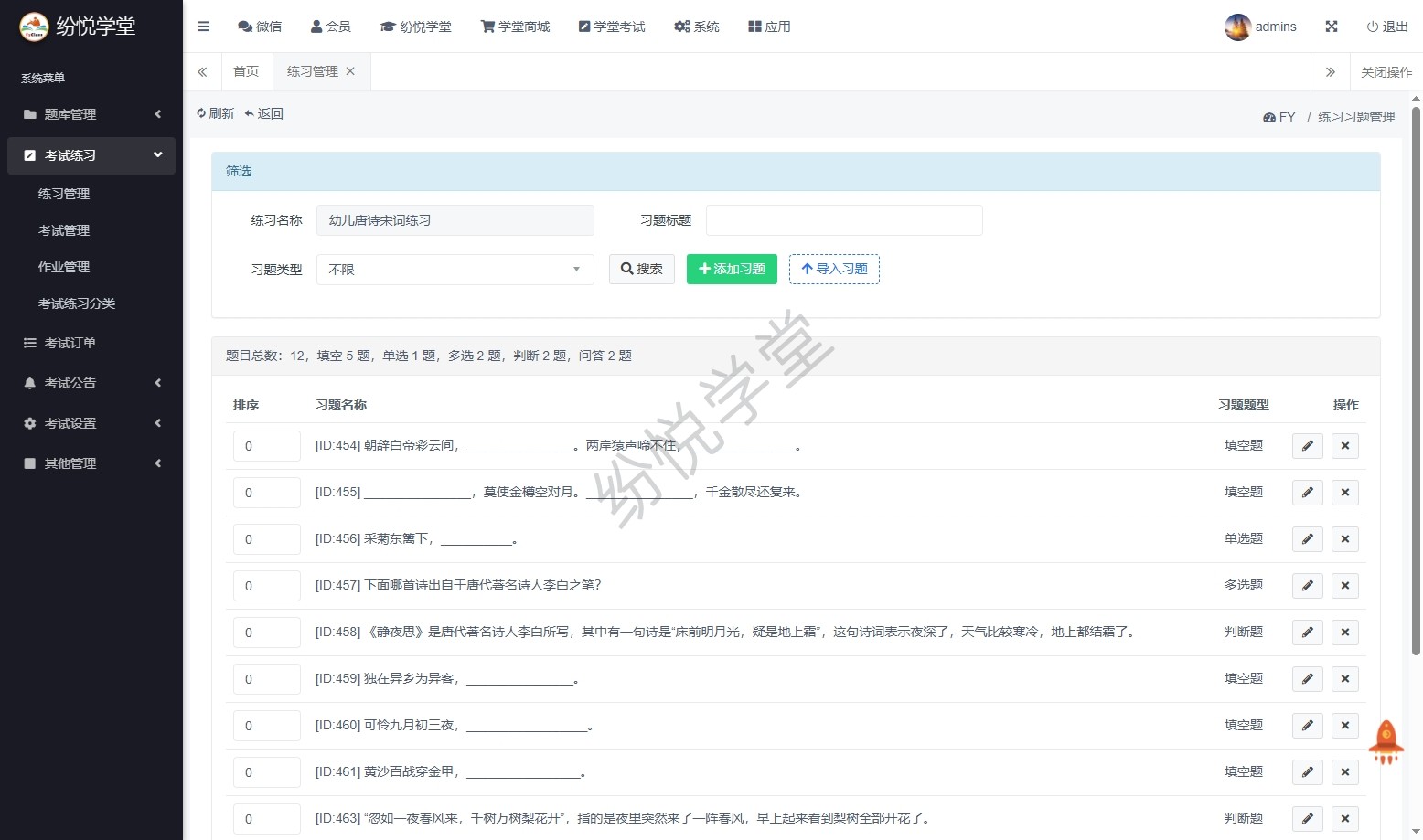Delete question ID:456 with X icon

coord(1344,539)
